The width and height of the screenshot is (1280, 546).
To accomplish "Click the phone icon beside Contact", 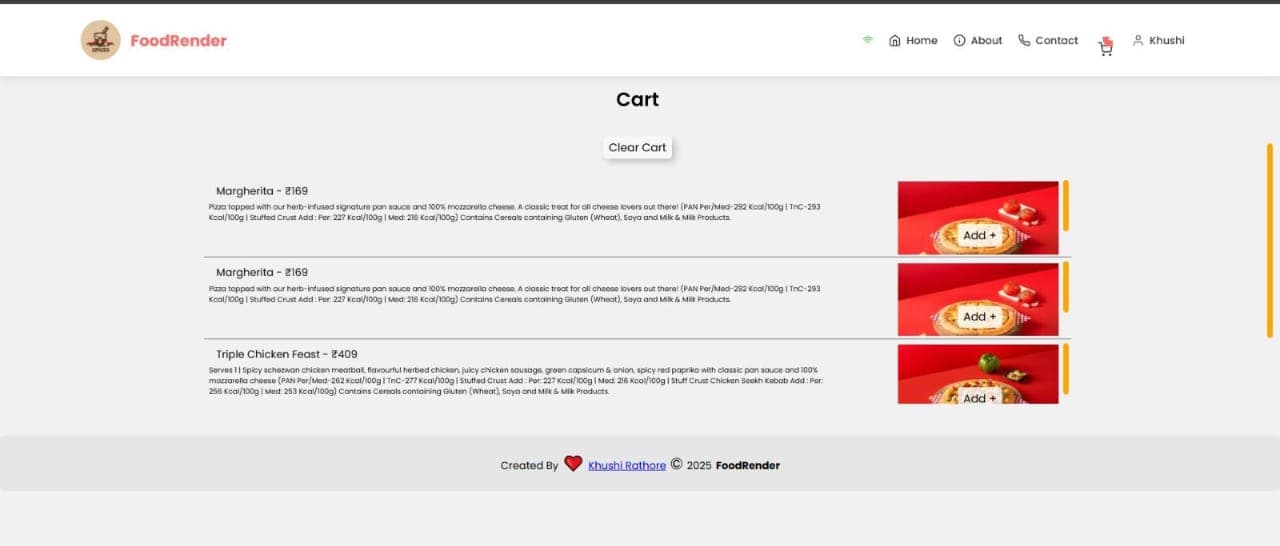I will tap(1024, 40).
